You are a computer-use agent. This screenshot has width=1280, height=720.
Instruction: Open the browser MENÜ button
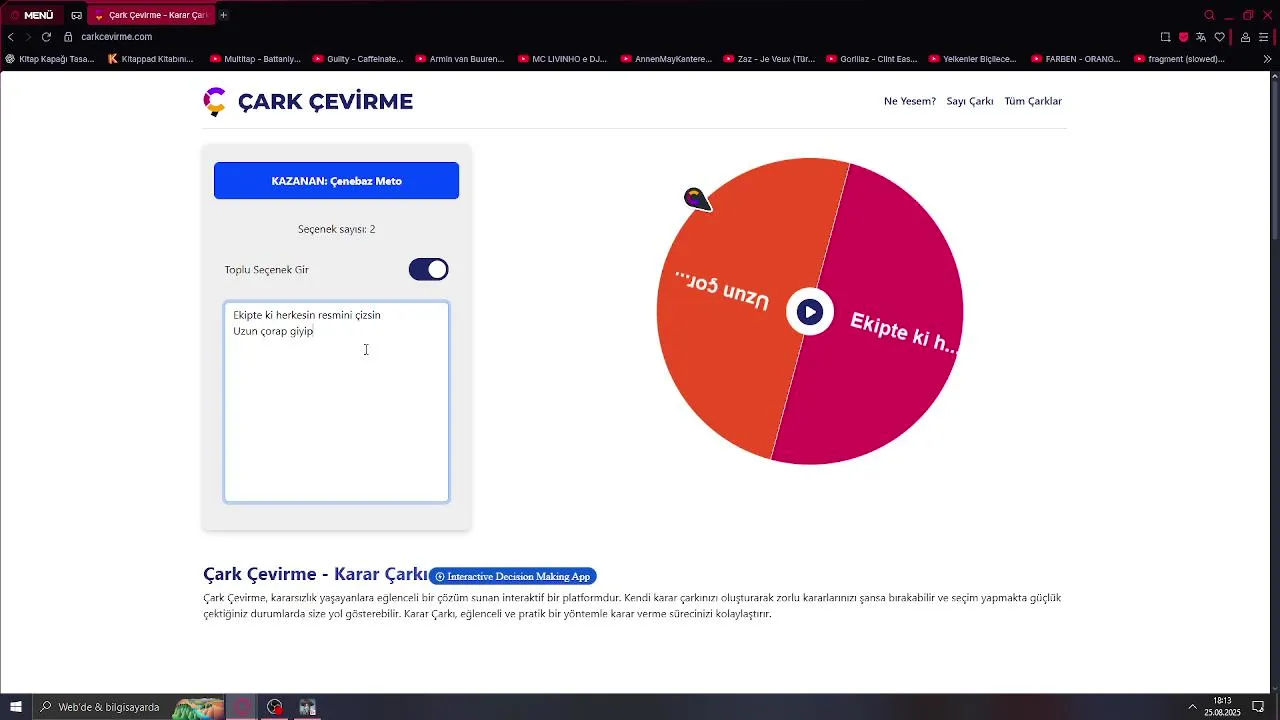(x=31, y=15)
